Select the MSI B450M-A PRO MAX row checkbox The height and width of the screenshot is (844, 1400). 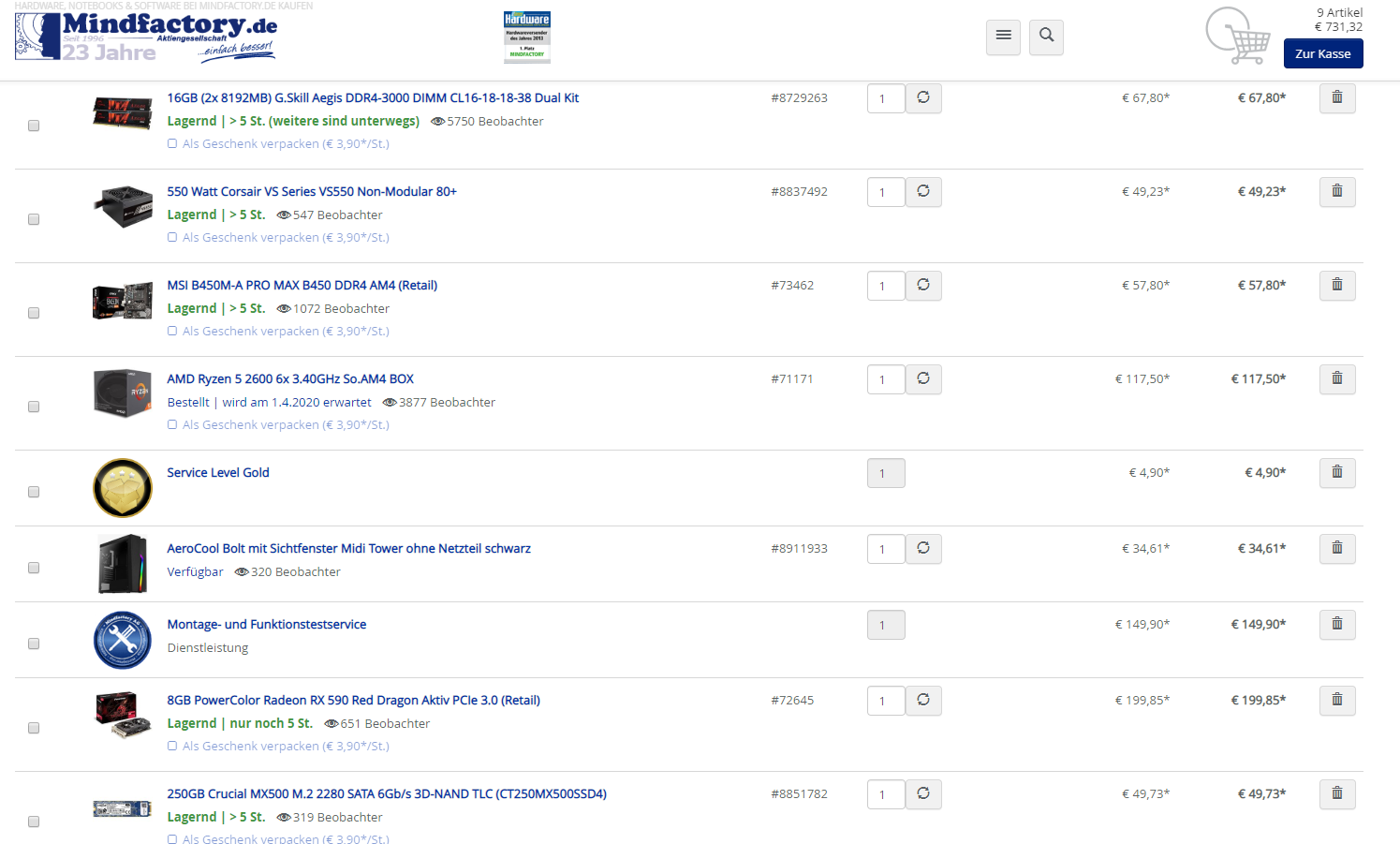point(34,313)
